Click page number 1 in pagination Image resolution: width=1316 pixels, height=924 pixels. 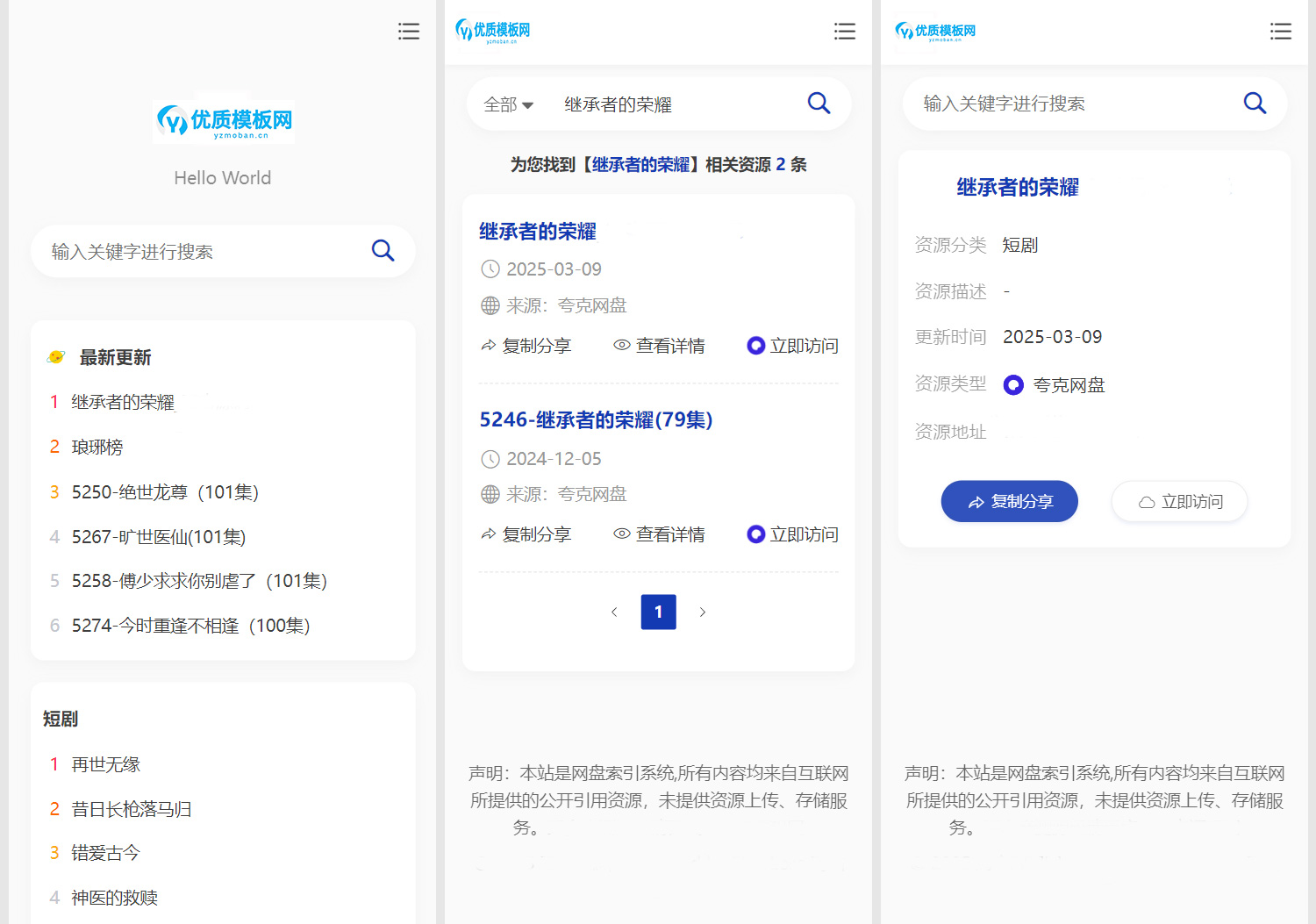click(x=658, y=612)
